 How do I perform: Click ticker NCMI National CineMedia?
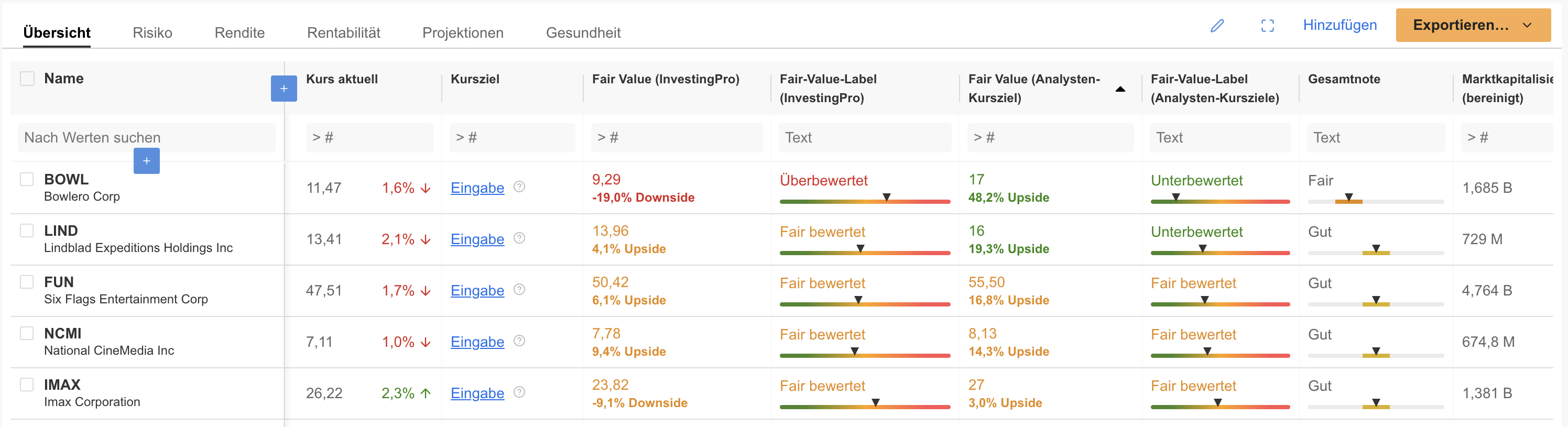(109, 341)
